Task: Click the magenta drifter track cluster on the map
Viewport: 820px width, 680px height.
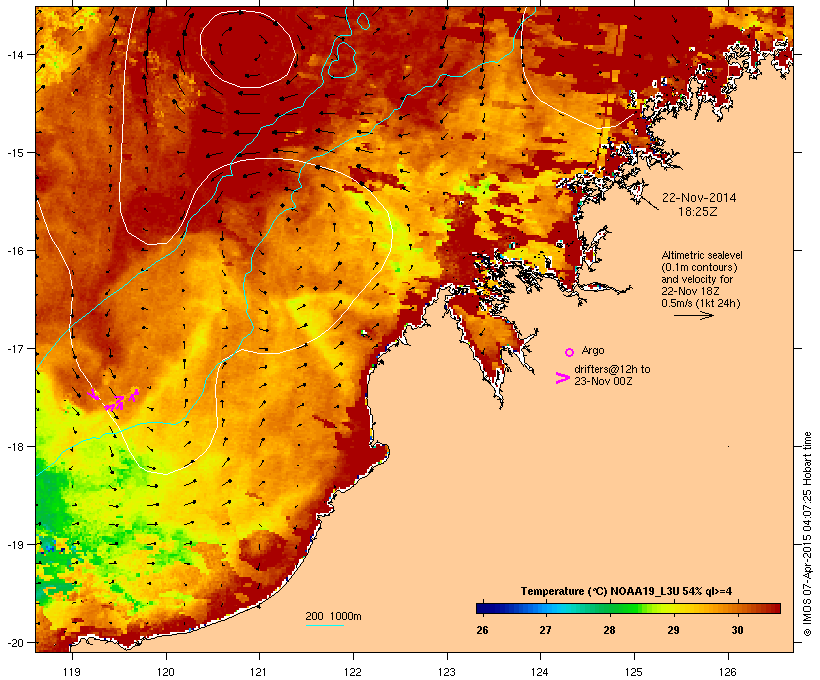Action: 114,400
